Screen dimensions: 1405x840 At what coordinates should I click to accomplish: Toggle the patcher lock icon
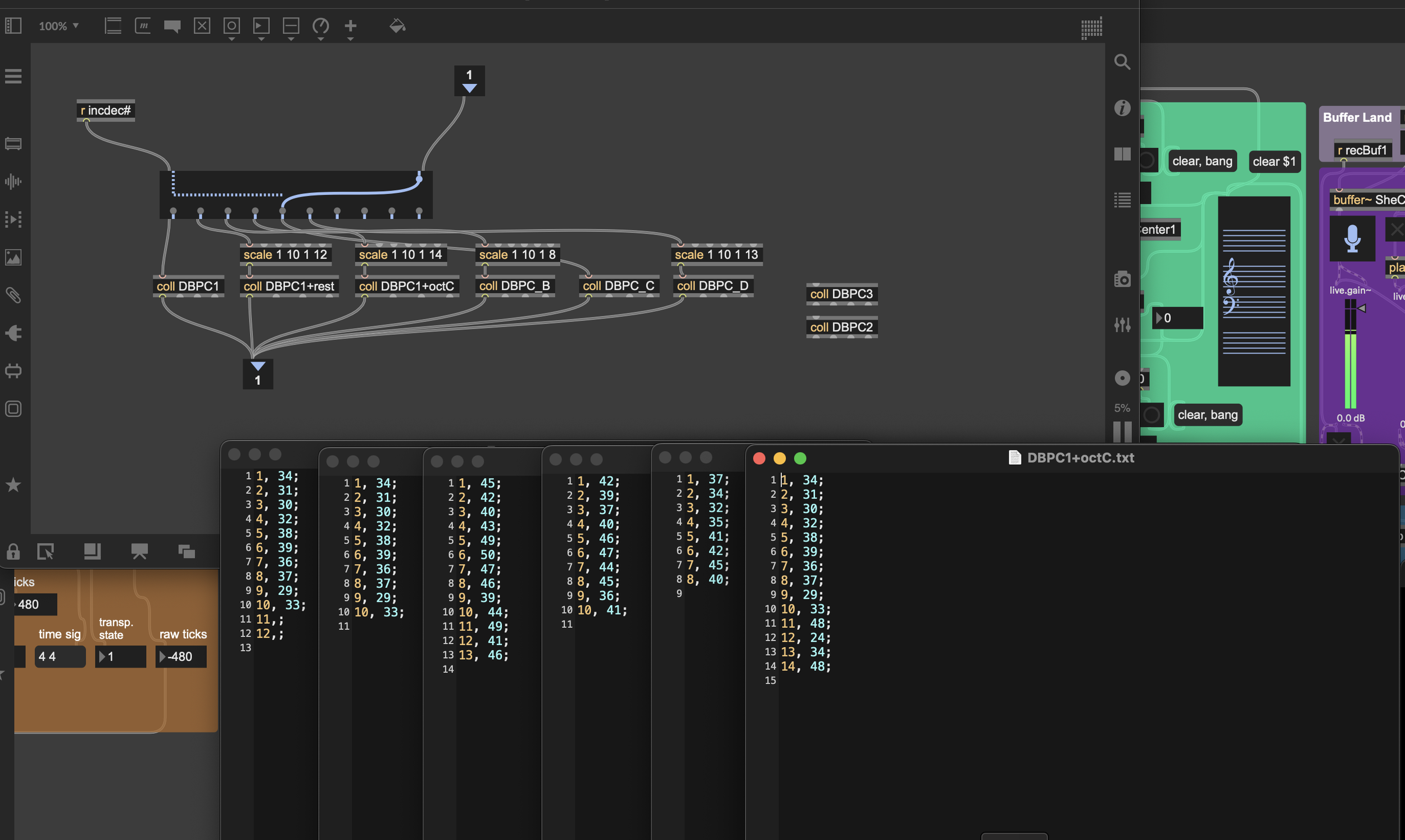[13, 551]
